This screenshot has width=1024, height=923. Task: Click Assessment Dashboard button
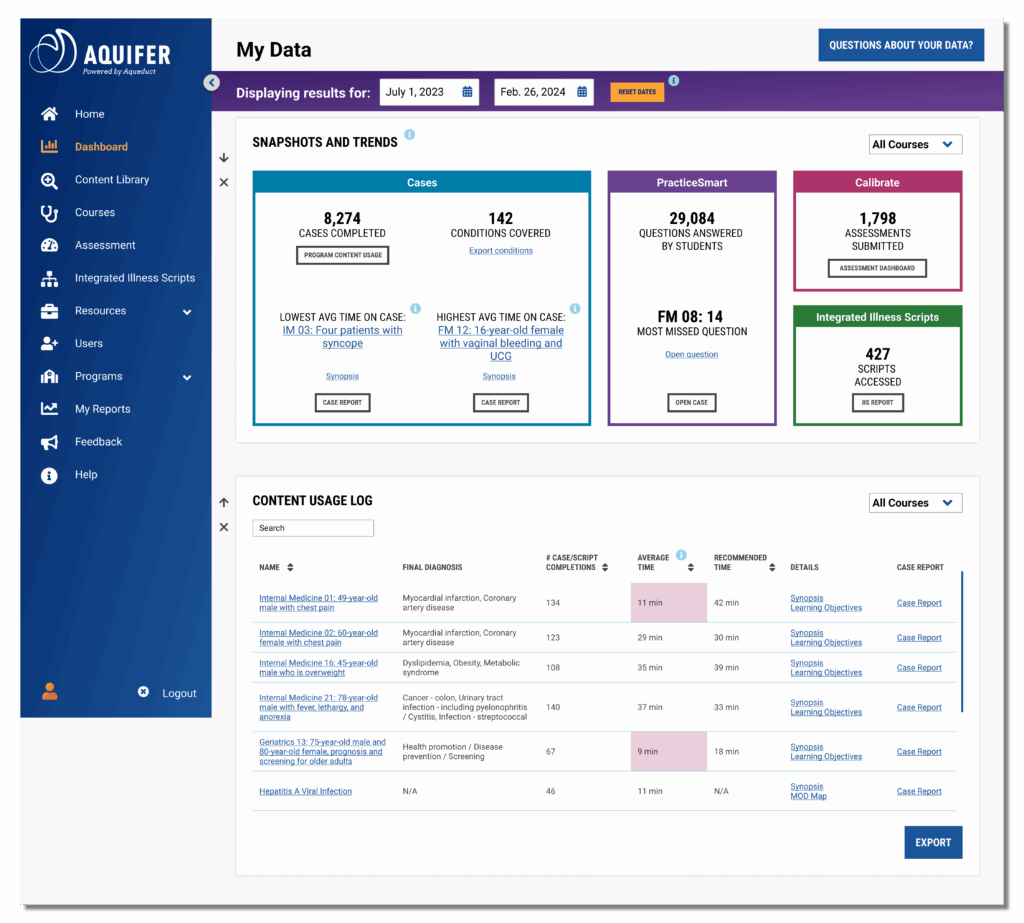click(x=877, y=268)
